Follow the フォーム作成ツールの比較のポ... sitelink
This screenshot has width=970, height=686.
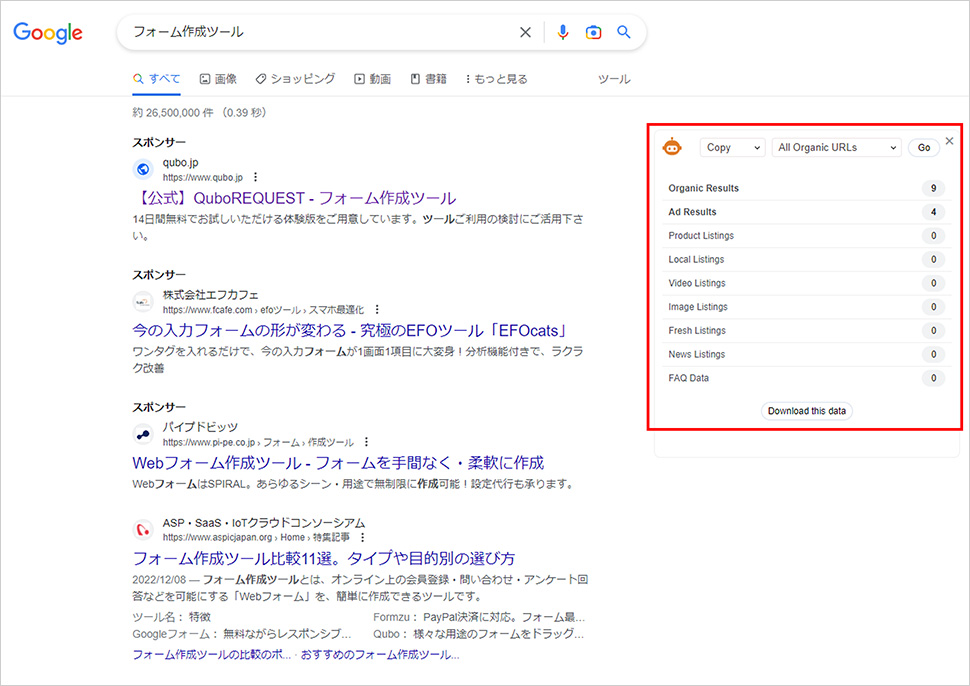click(x=212, y=654)
